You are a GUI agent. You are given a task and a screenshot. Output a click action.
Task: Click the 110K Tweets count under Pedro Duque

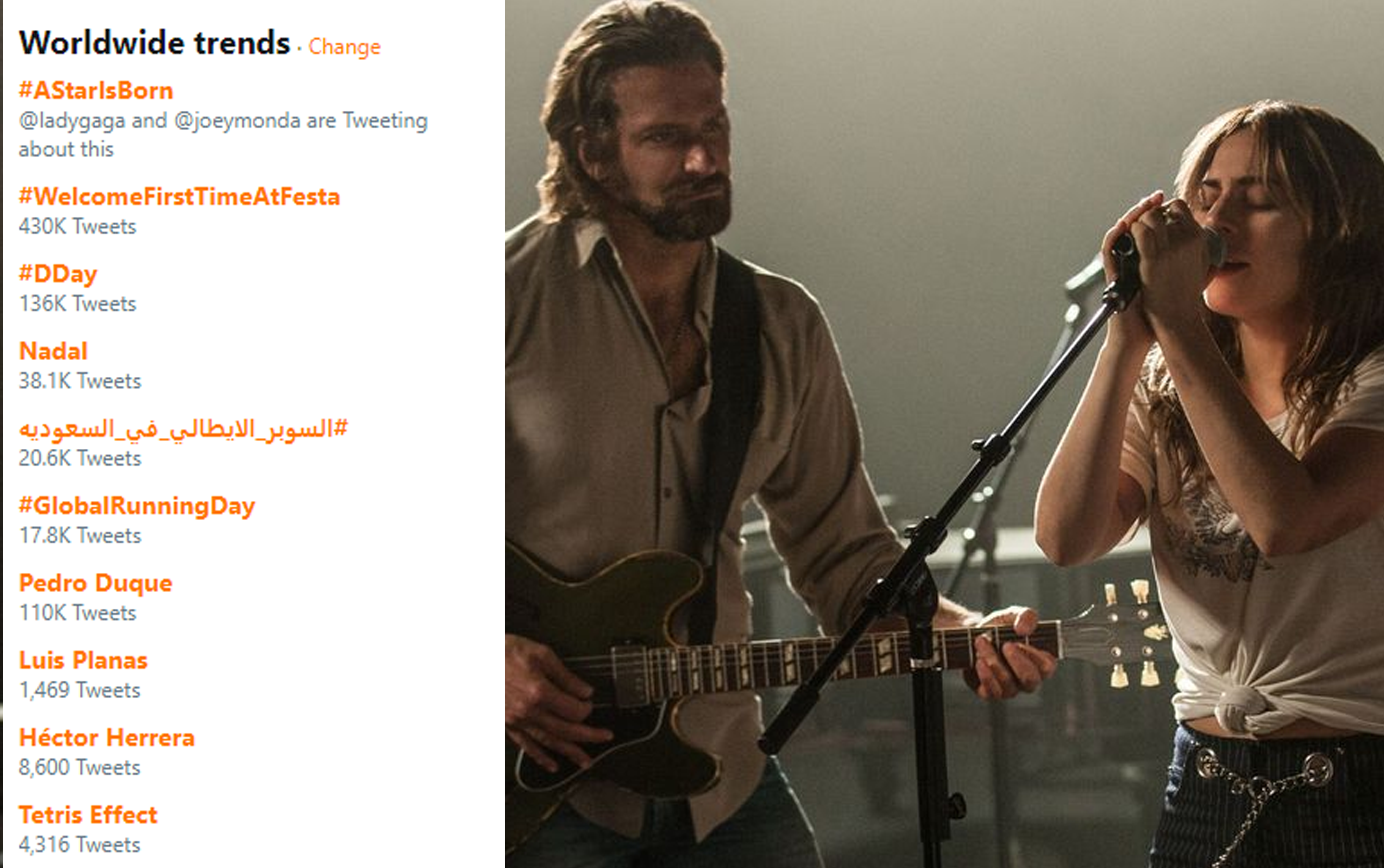(x=78, y=613)
